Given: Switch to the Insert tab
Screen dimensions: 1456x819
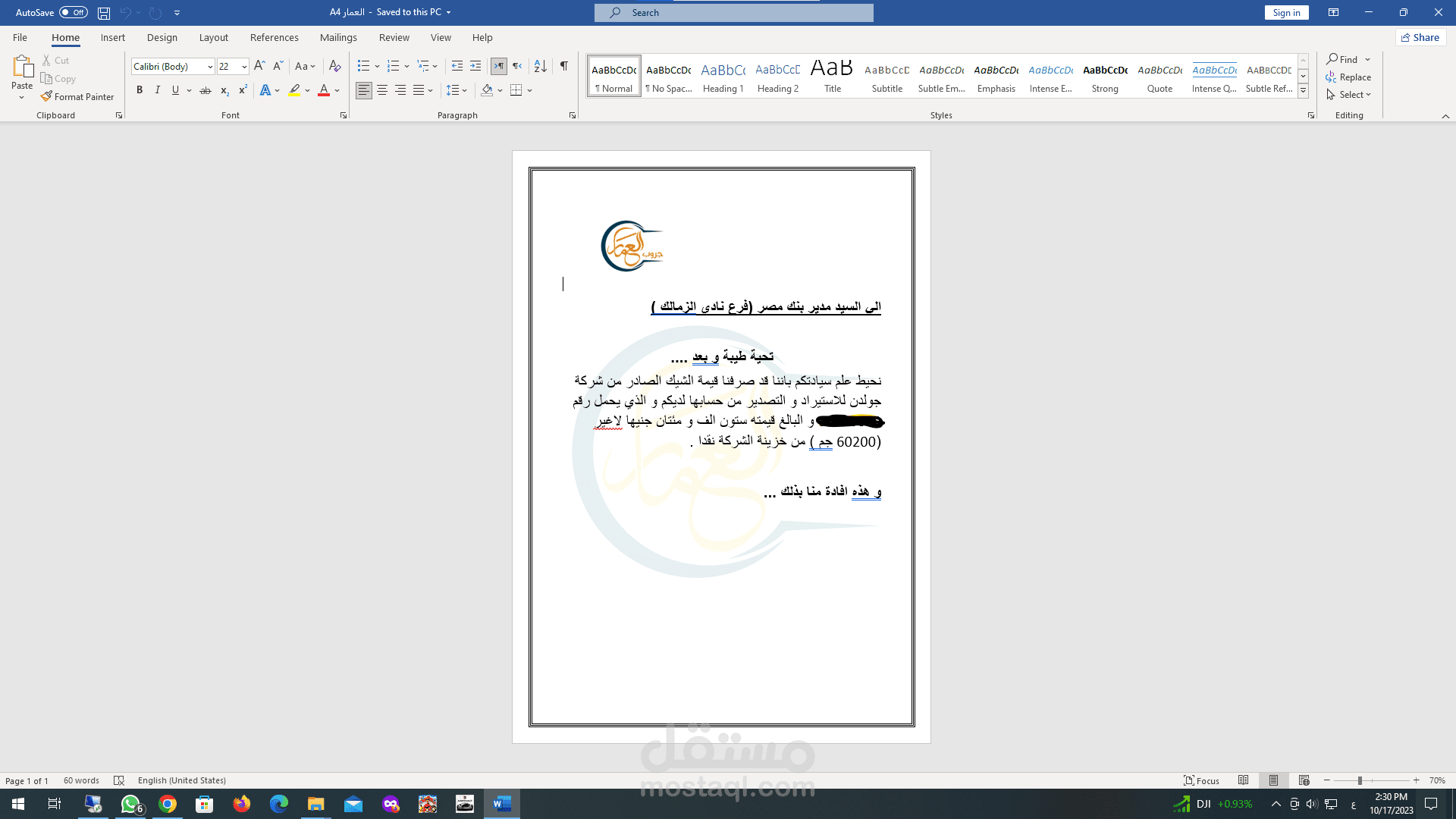Looking at the screenshot, I should tap(113, 37).
